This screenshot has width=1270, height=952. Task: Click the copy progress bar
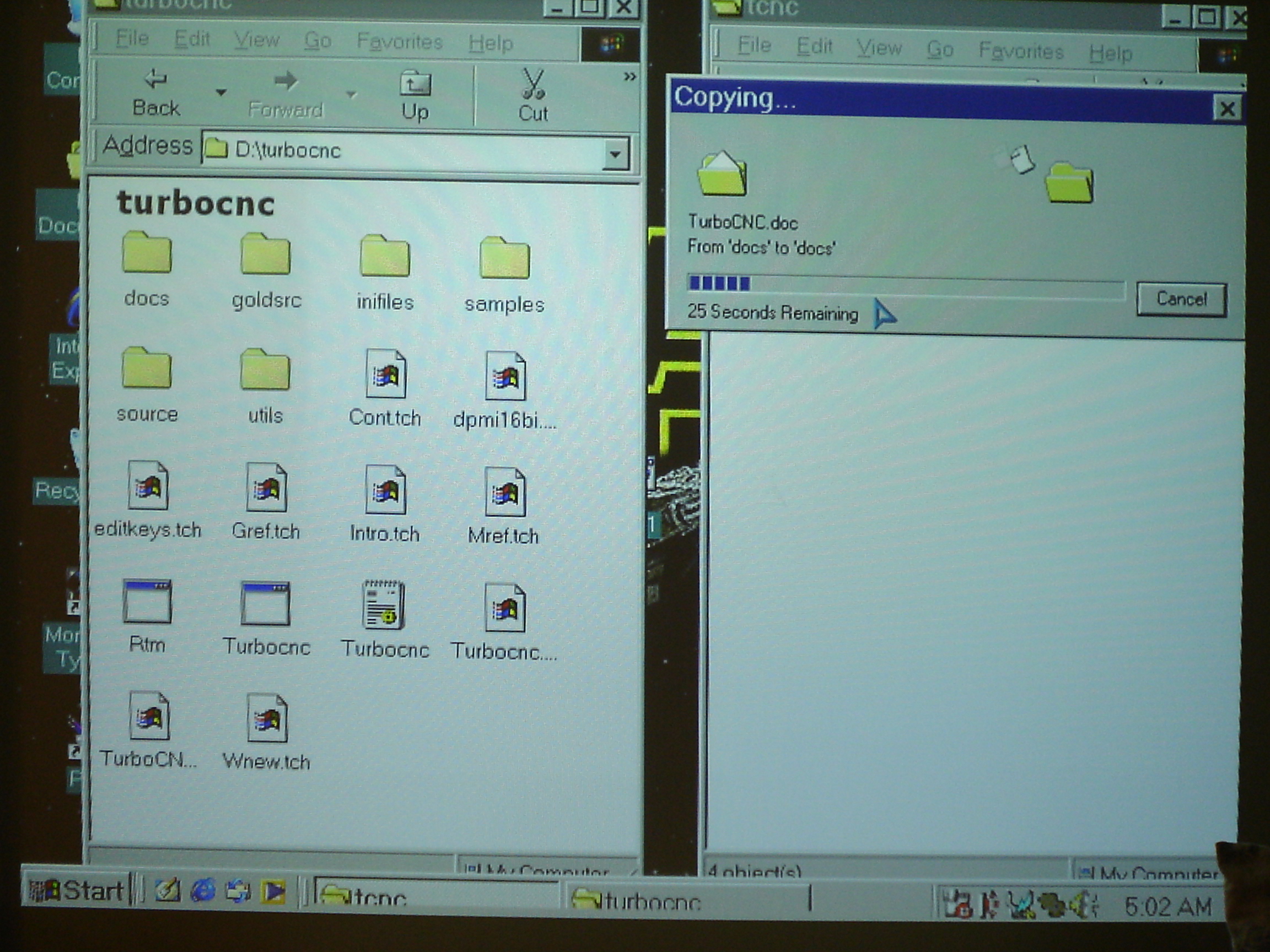pyautogui.click(x=906, y=285)
